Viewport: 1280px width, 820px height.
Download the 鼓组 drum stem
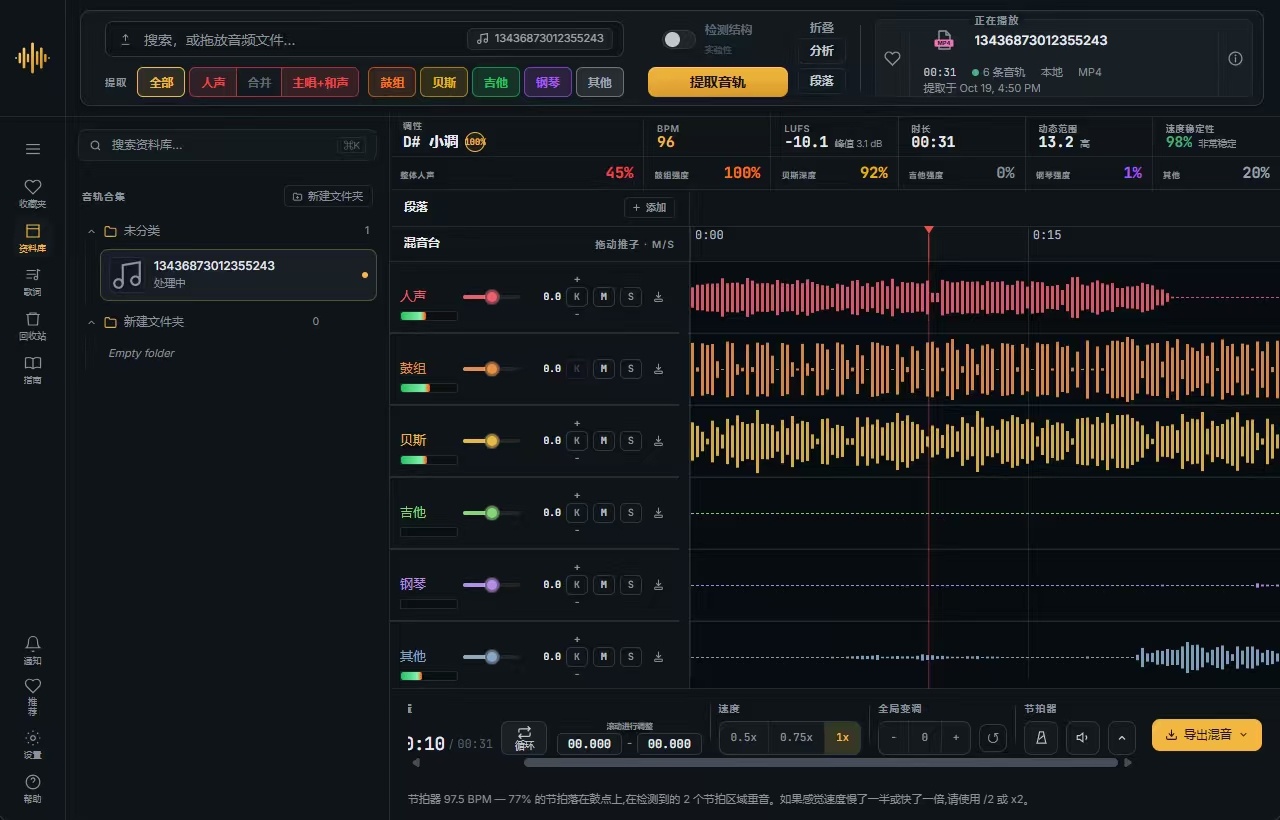click(x=658, y=369)
